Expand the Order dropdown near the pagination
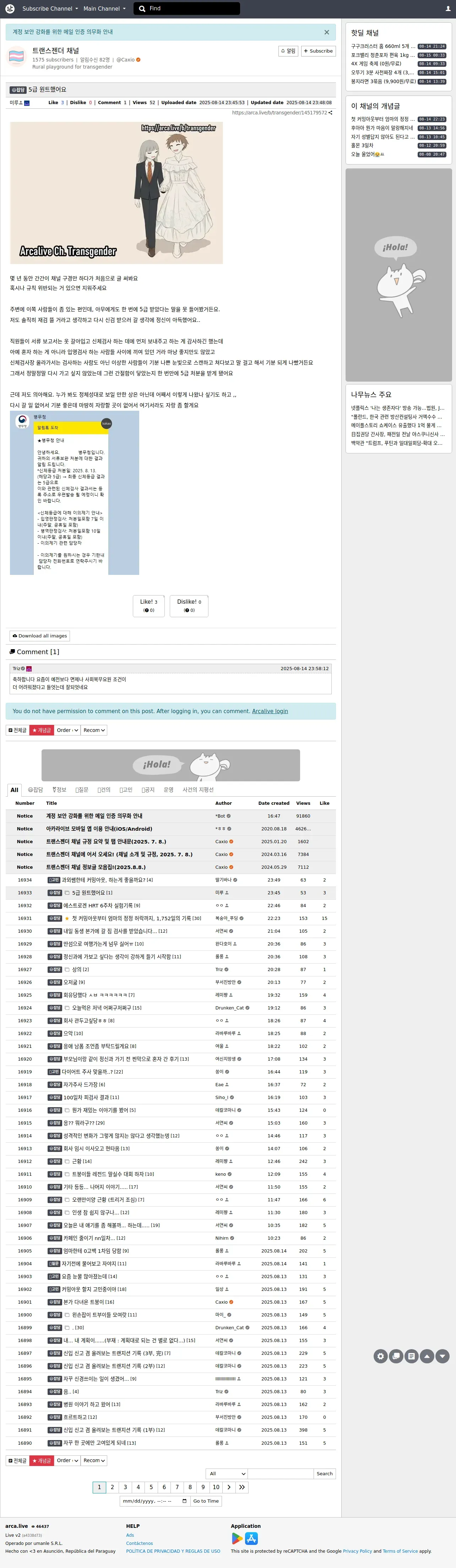The width and height of the screenshot is (456, 1568). click(x=67, y=1460)
